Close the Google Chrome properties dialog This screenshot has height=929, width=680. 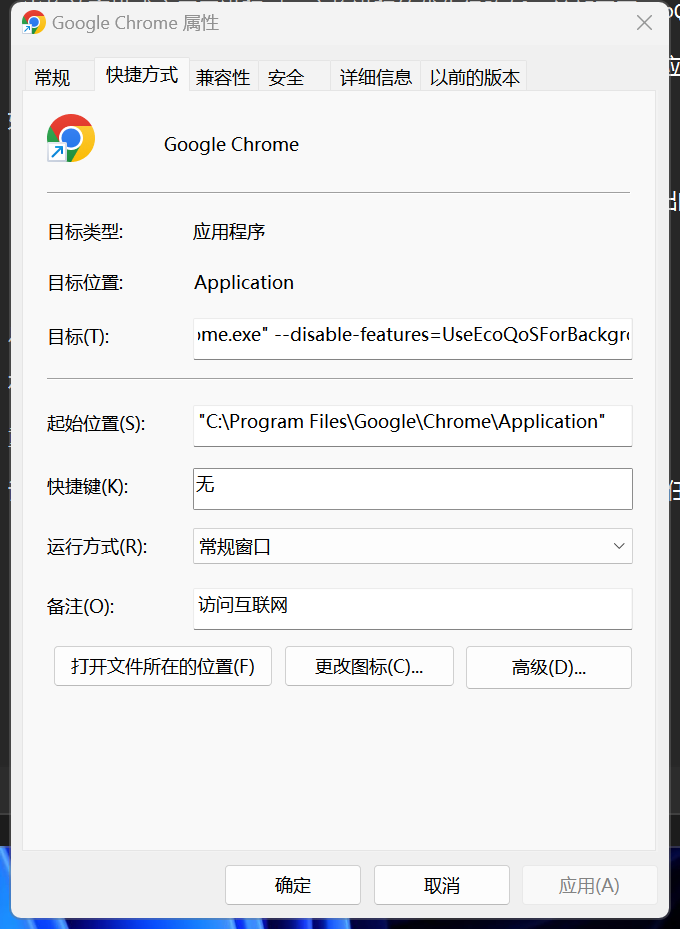pos(644,23)
